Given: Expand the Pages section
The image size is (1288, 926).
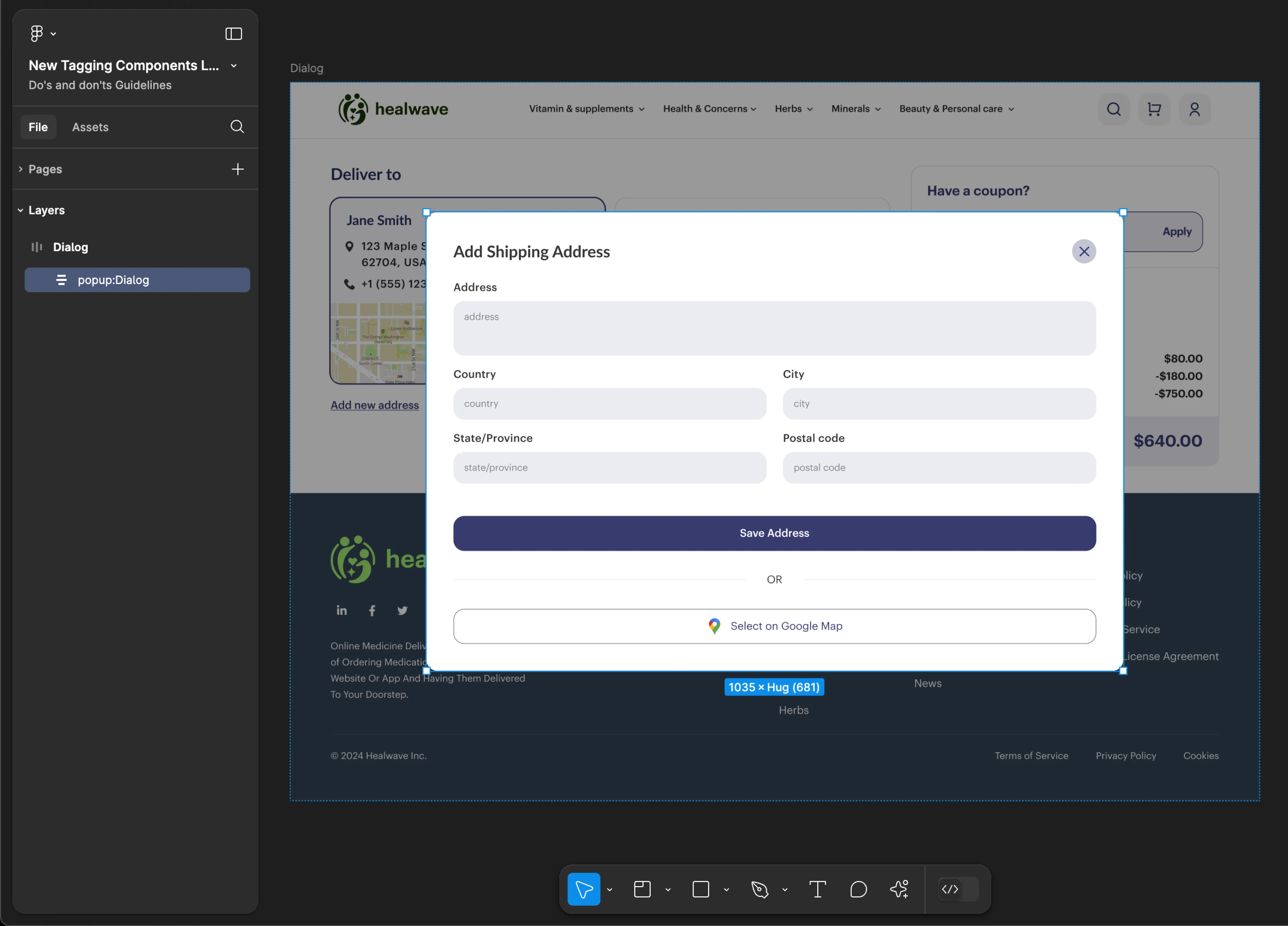Looking at the screenshot, I should [x=20, y=168].
